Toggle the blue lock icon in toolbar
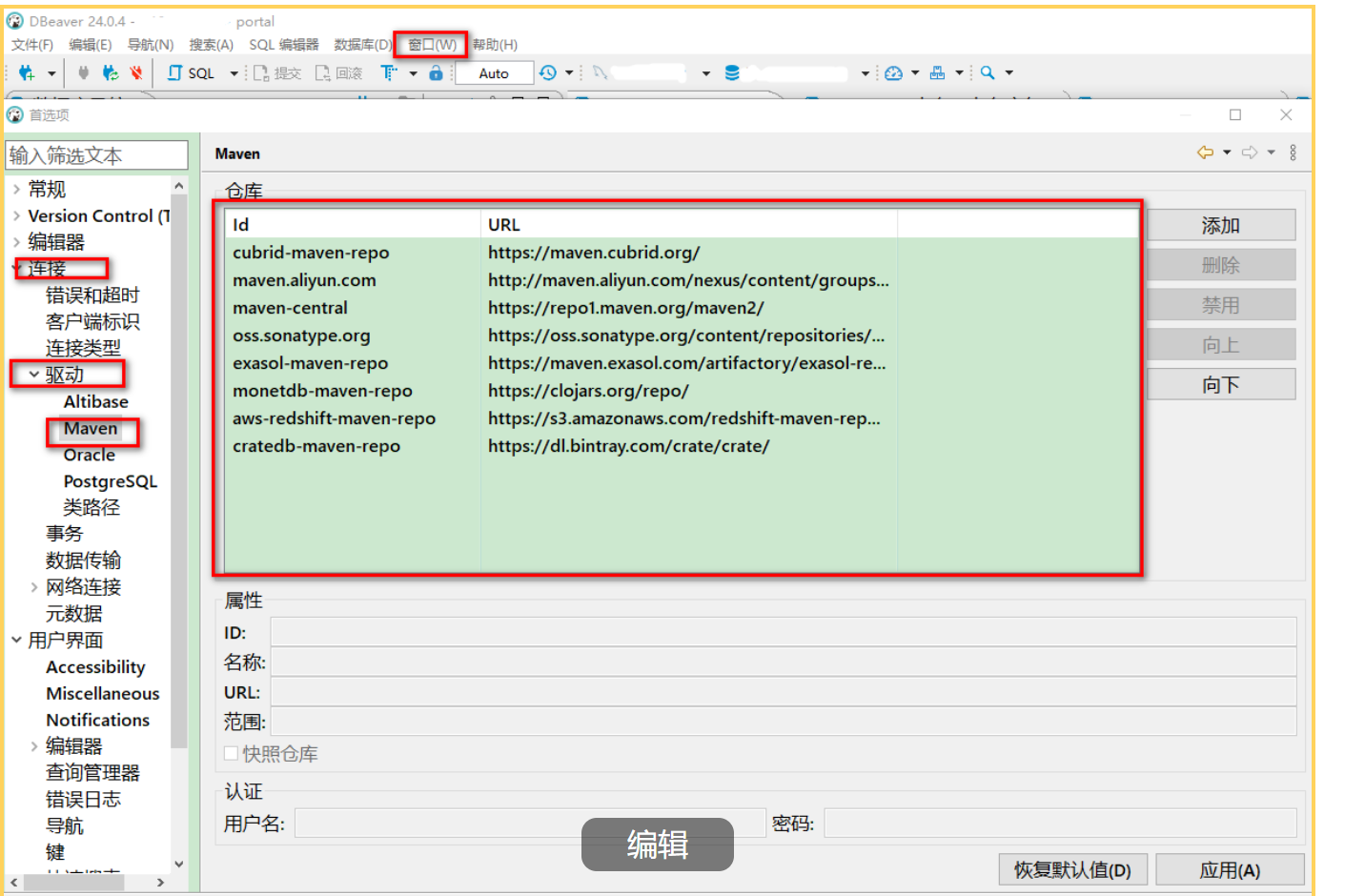Screen dimensions: 1365x896 pos(436,72)
